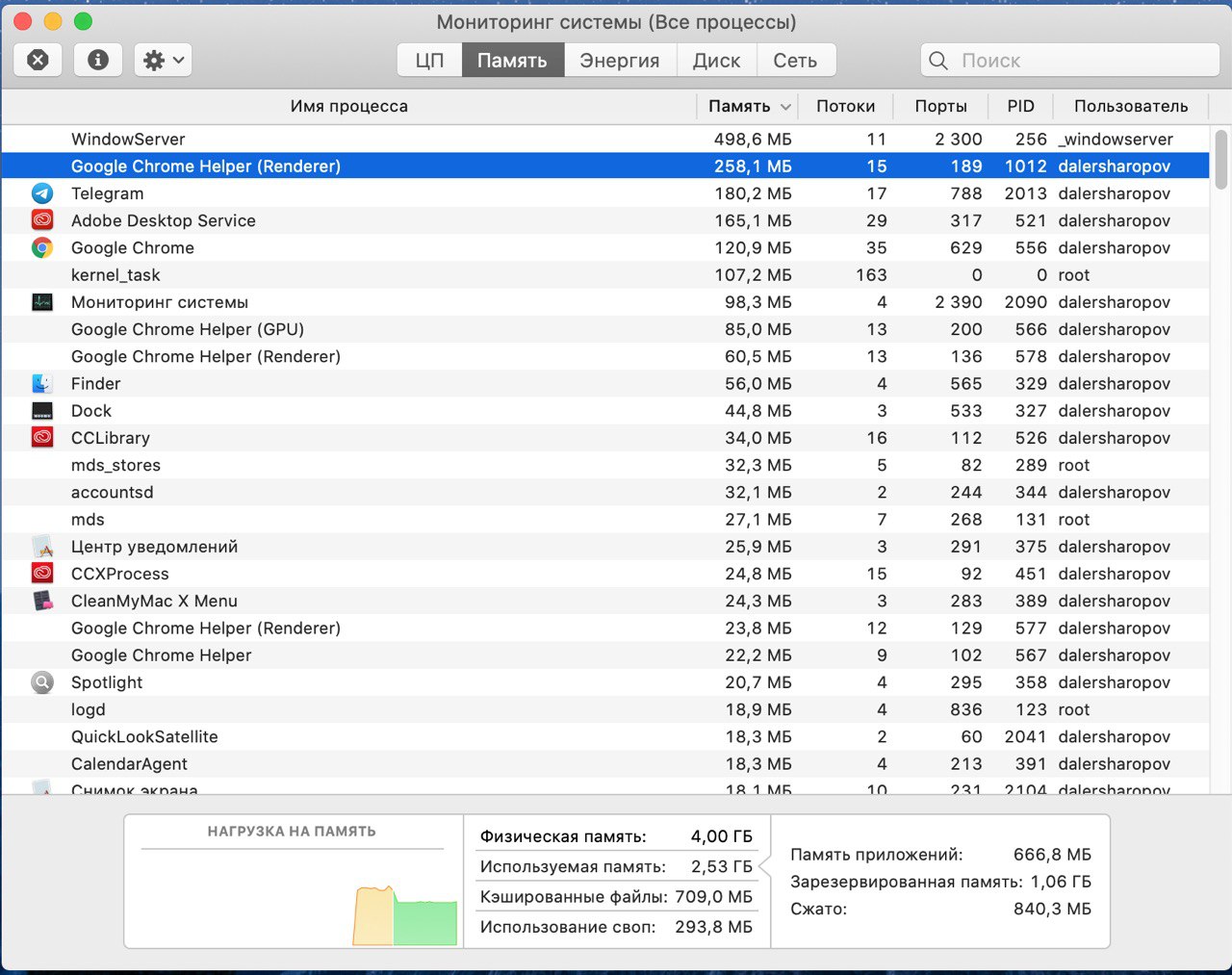Click the Telegram app icon in list
Screen dimensions: 1232x975
pos(42,193)
